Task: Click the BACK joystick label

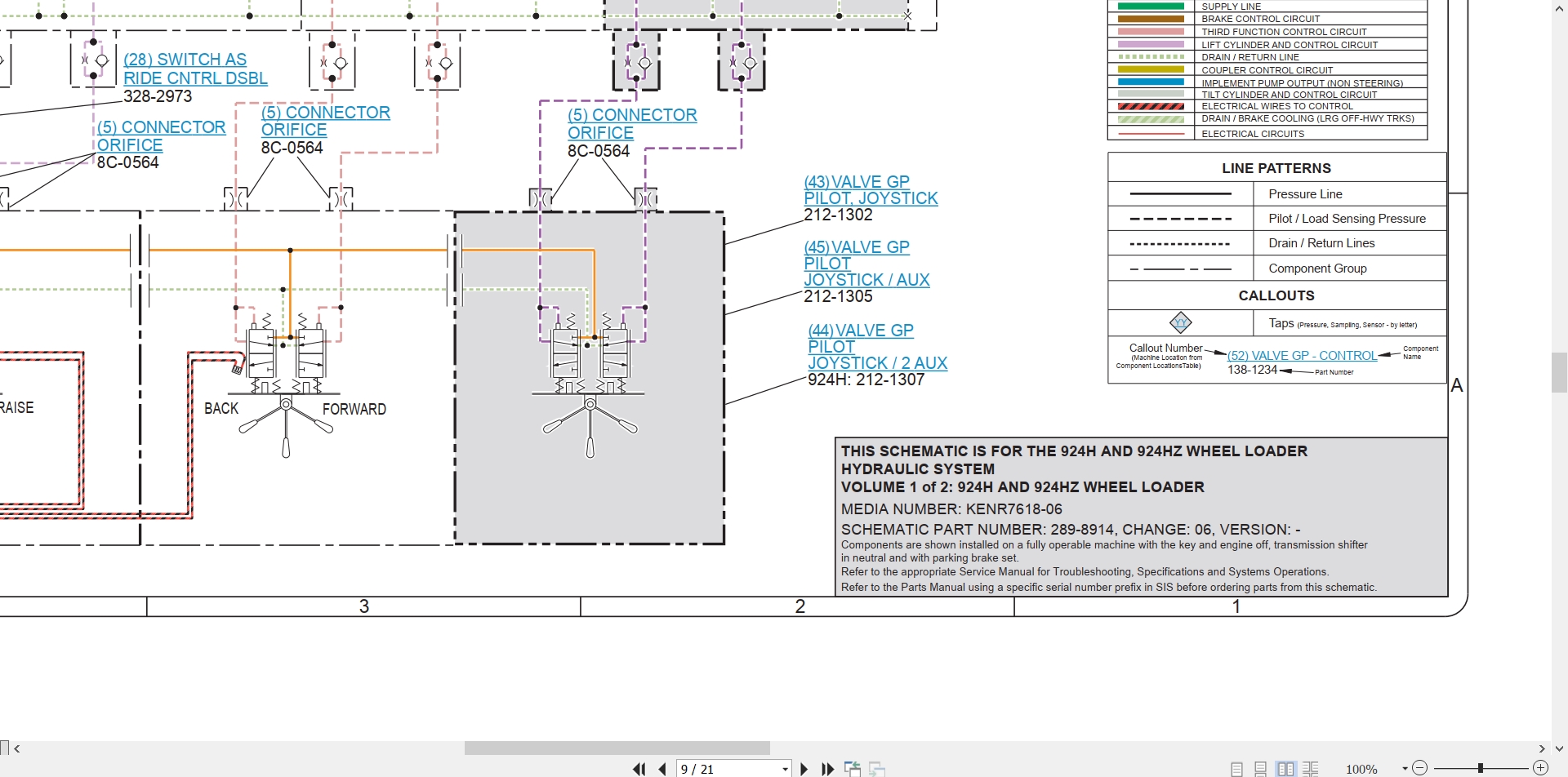Action: pyautogui.click(x=221, y=408)
